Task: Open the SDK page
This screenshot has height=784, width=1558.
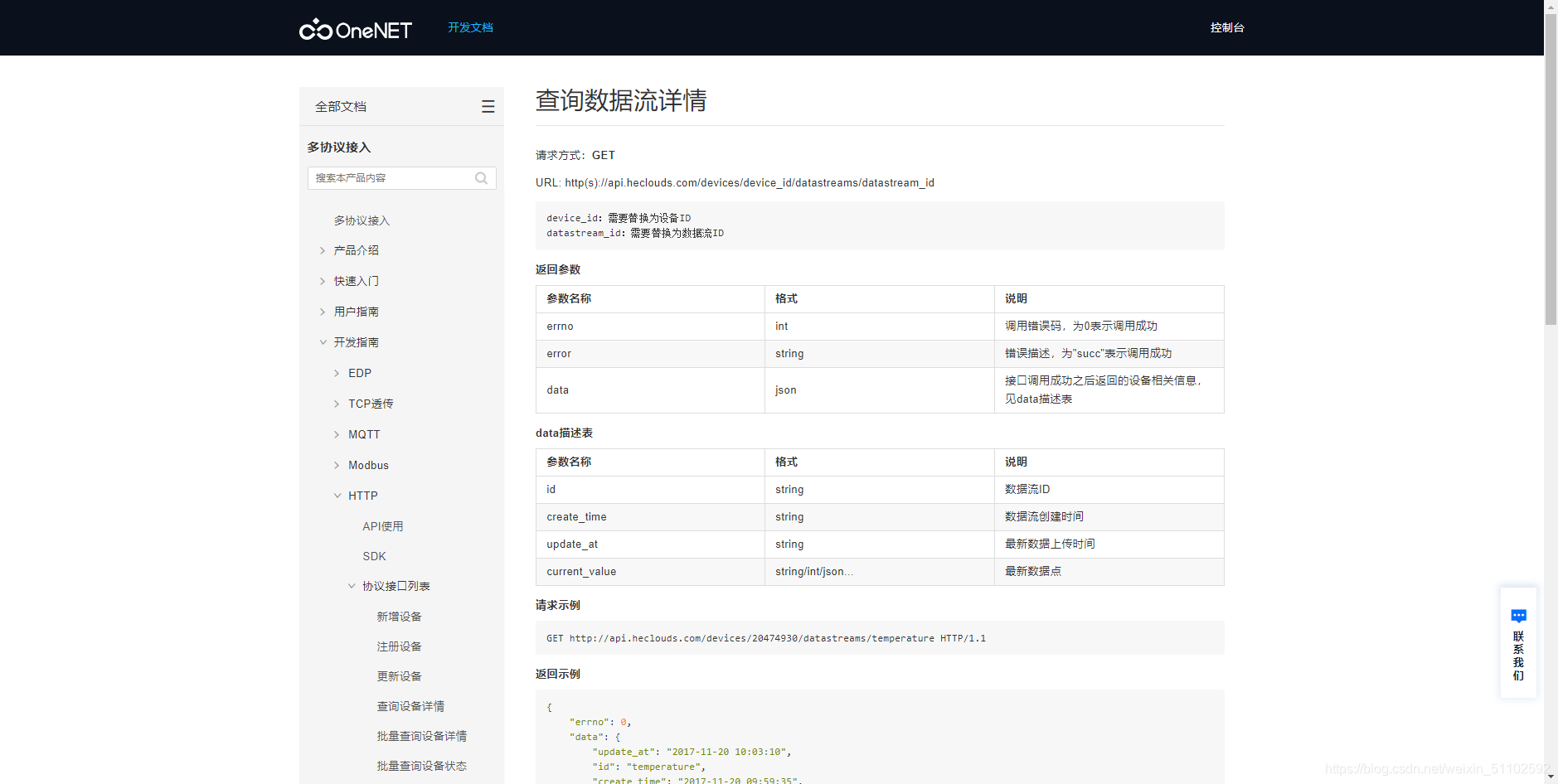Action: click(x=374, y=556)
